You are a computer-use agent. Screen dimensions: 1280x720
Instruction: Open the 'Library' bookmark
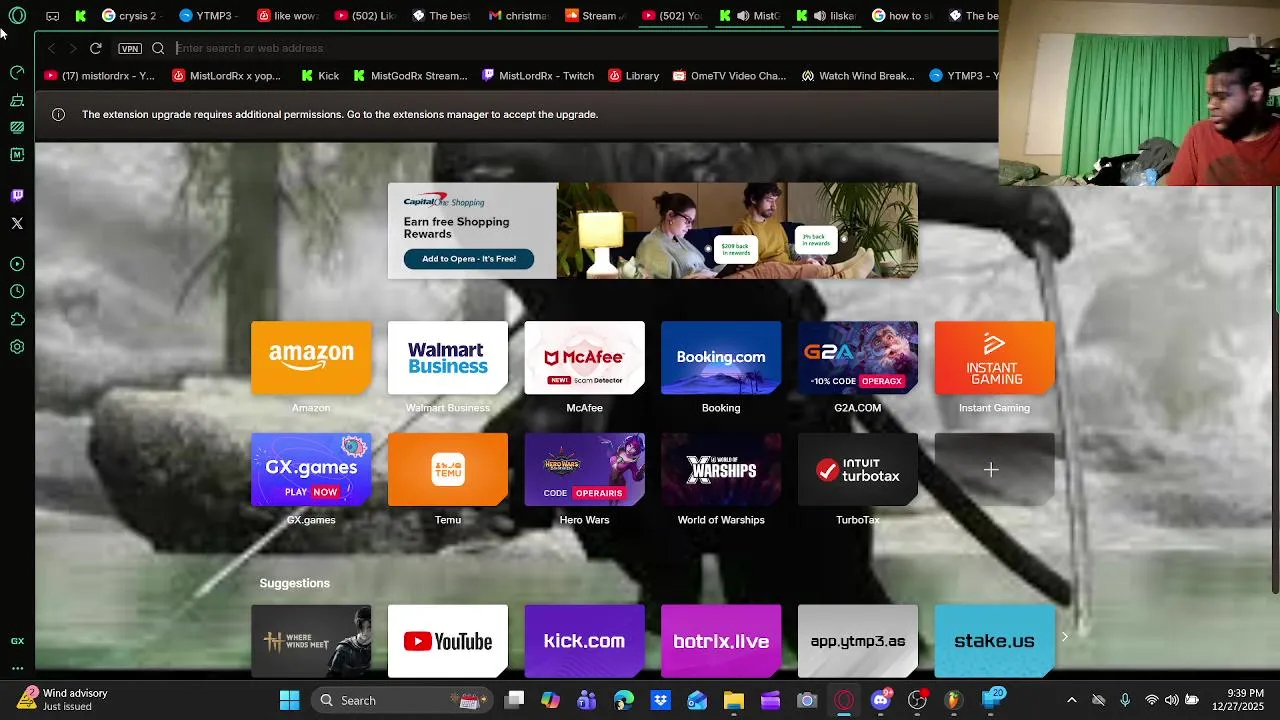coord(634,76)
